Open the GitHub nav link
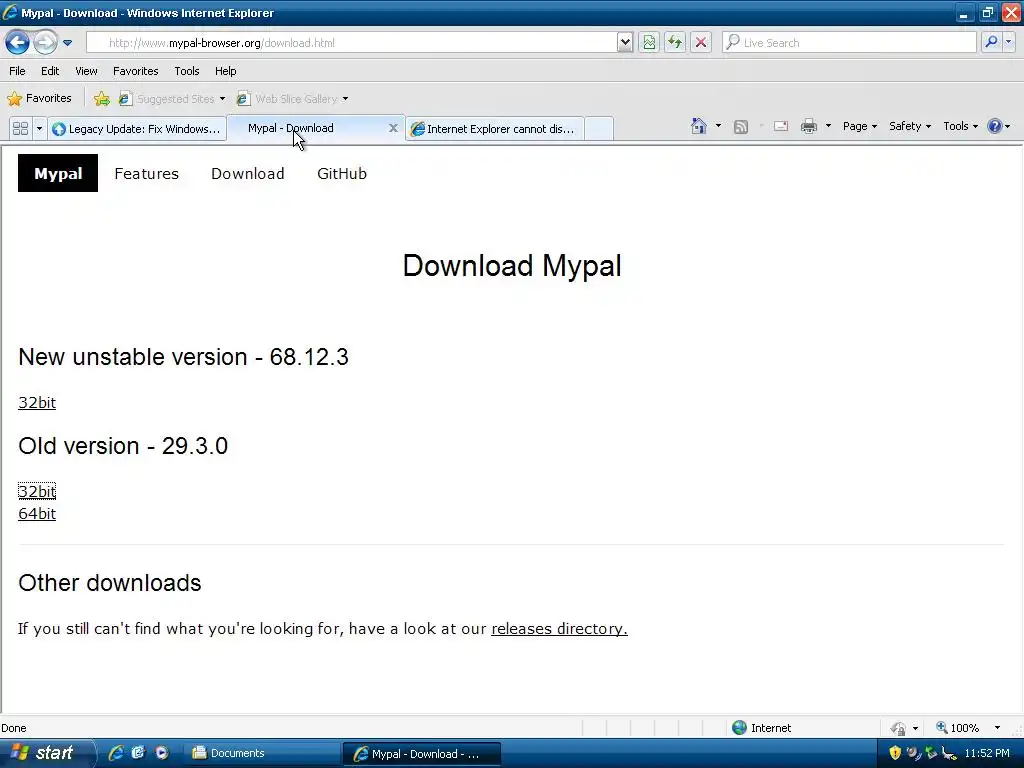 342,174
